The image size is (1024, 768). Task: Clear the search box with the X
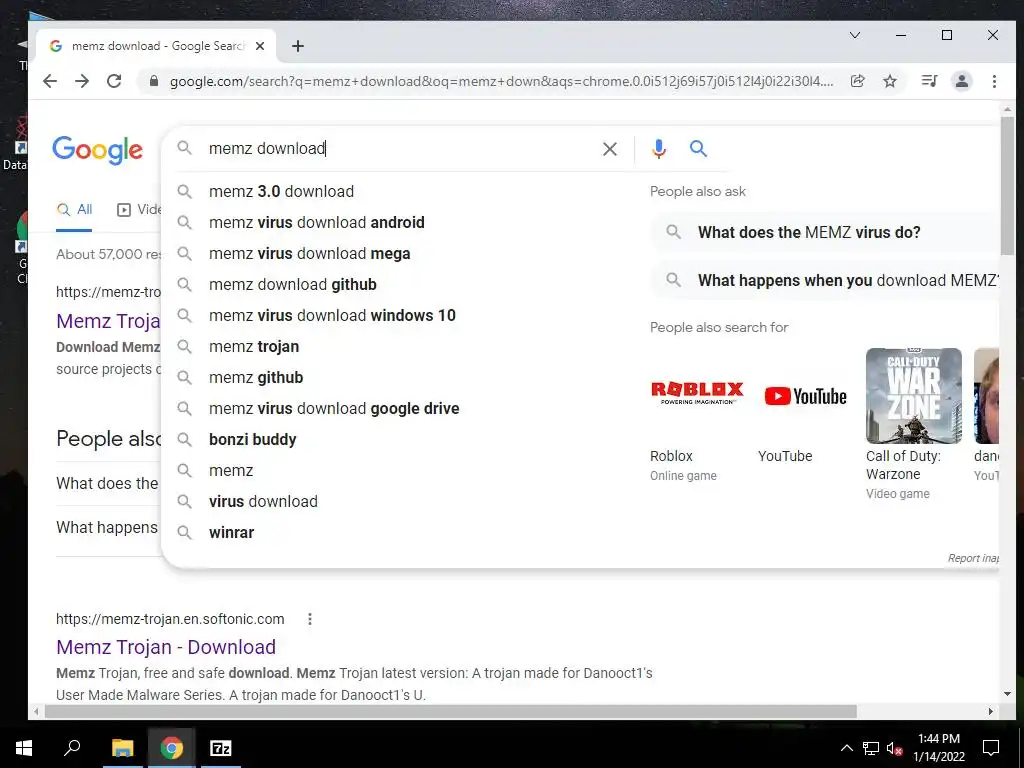[x=610, y=149]
